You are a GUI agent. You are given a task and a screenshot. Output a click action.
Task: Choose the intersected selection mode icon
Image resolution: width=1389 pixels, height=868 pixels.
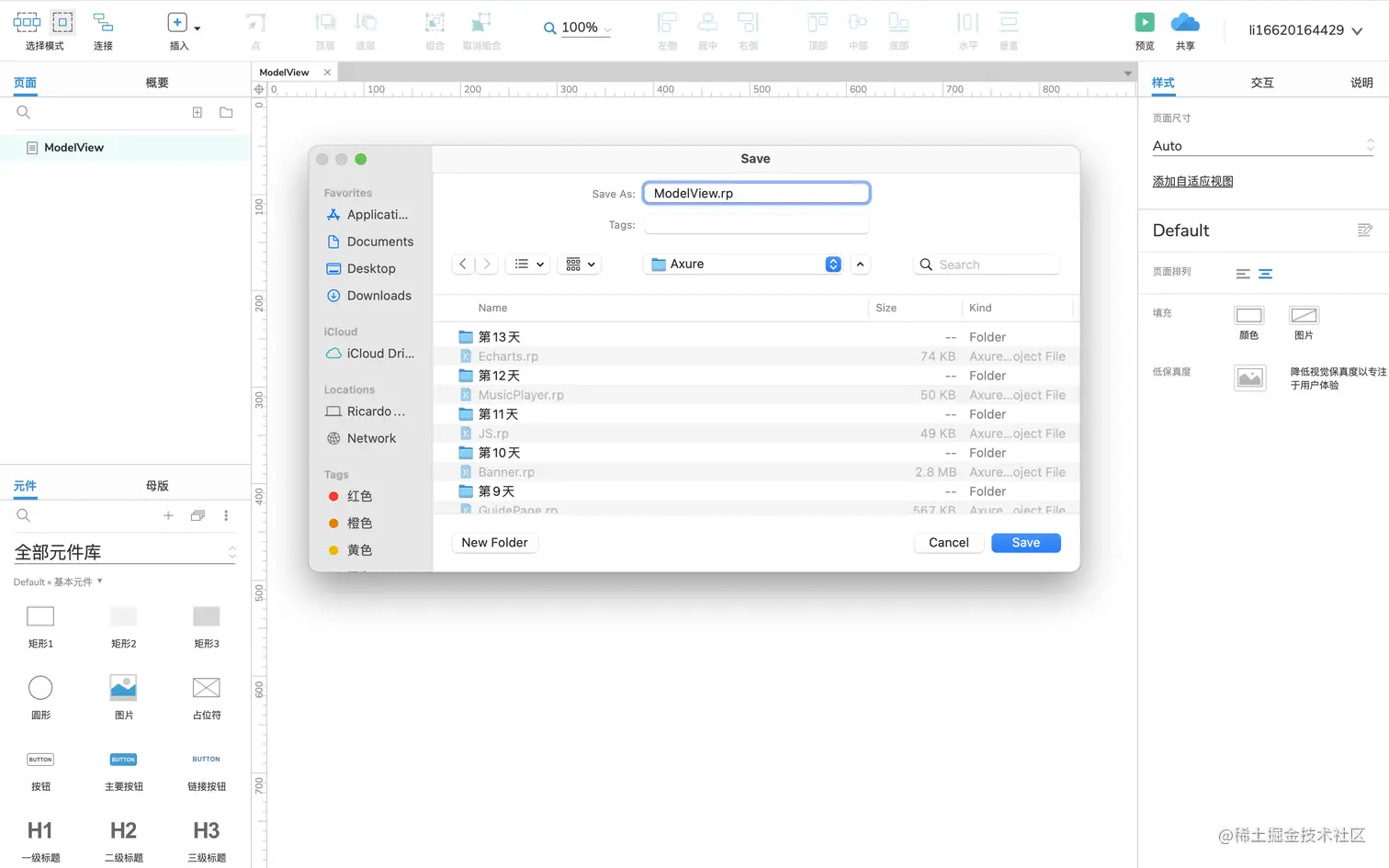27,22
